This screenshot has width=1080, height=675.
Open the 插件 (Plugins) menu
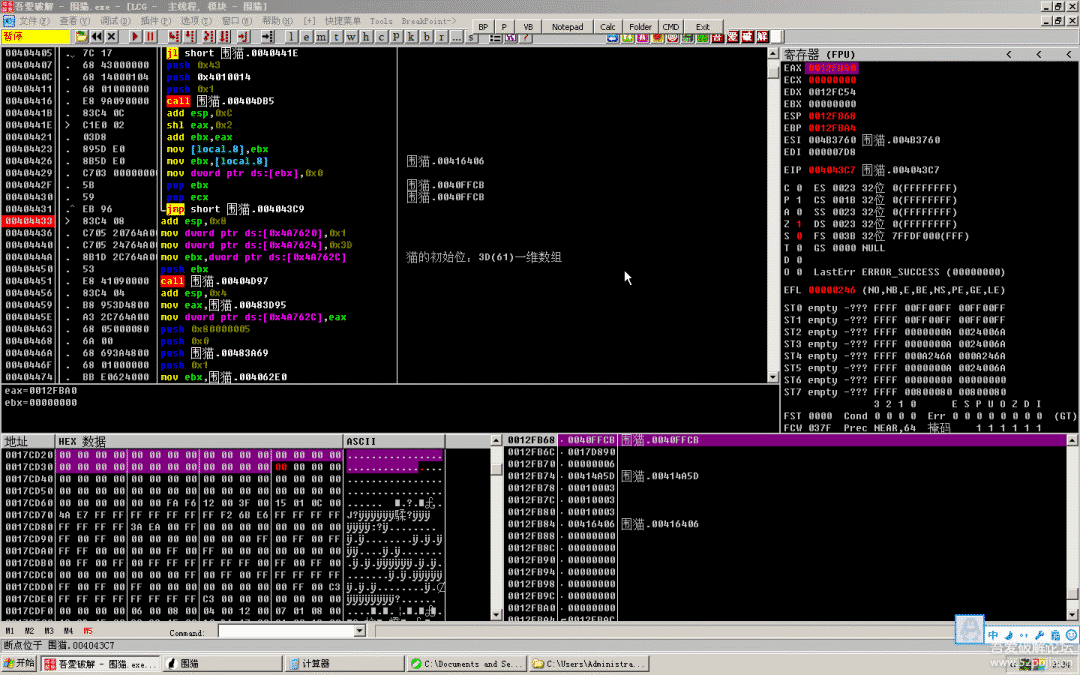[x=154, y=20]
